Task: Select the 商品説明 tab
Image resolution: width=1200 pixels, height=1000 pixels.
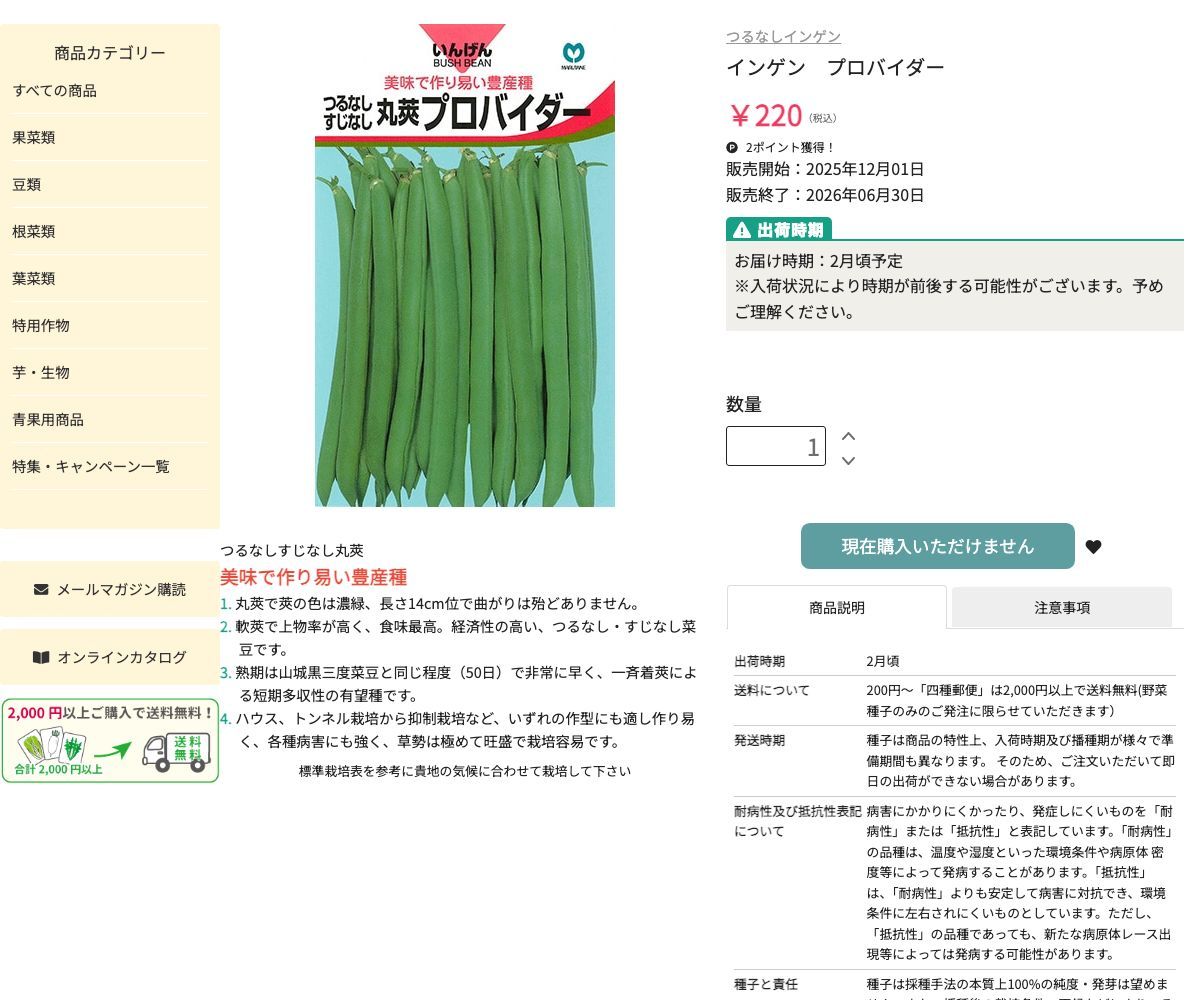Action: pyautogui.click(x=836, y=607)
